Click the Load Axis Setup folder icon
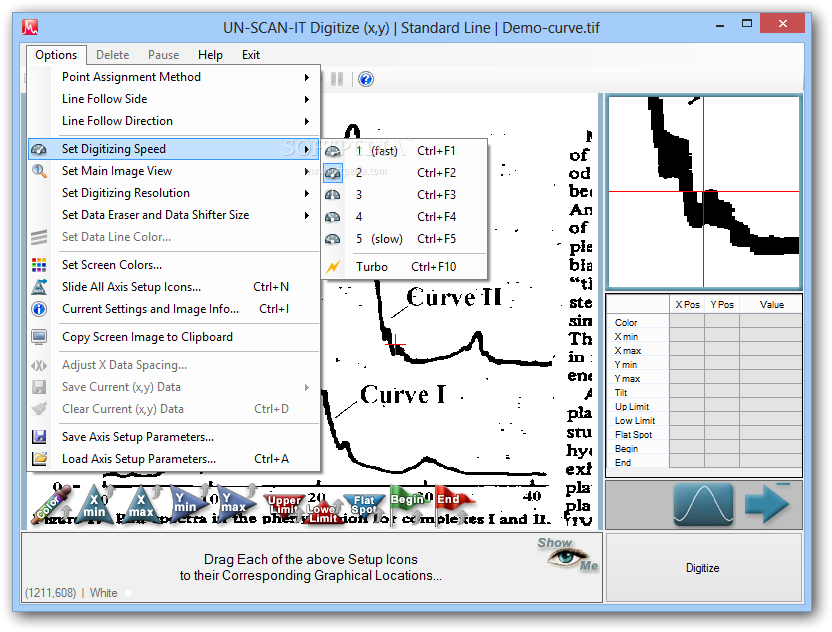The height and width of the screenshot is (632, 832). [x=39, y=458]
